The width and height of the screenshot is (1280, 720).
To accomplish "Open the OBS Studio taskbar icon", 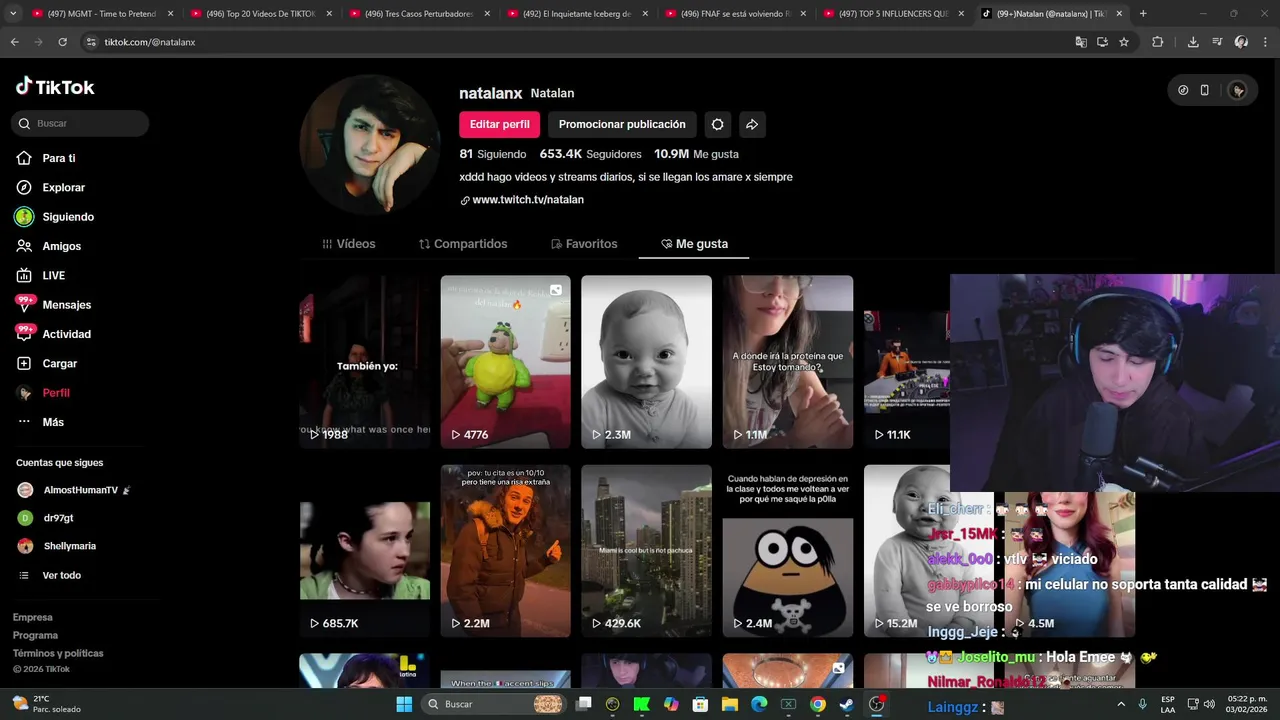I will pyautogui.click(x=877, y=704).
